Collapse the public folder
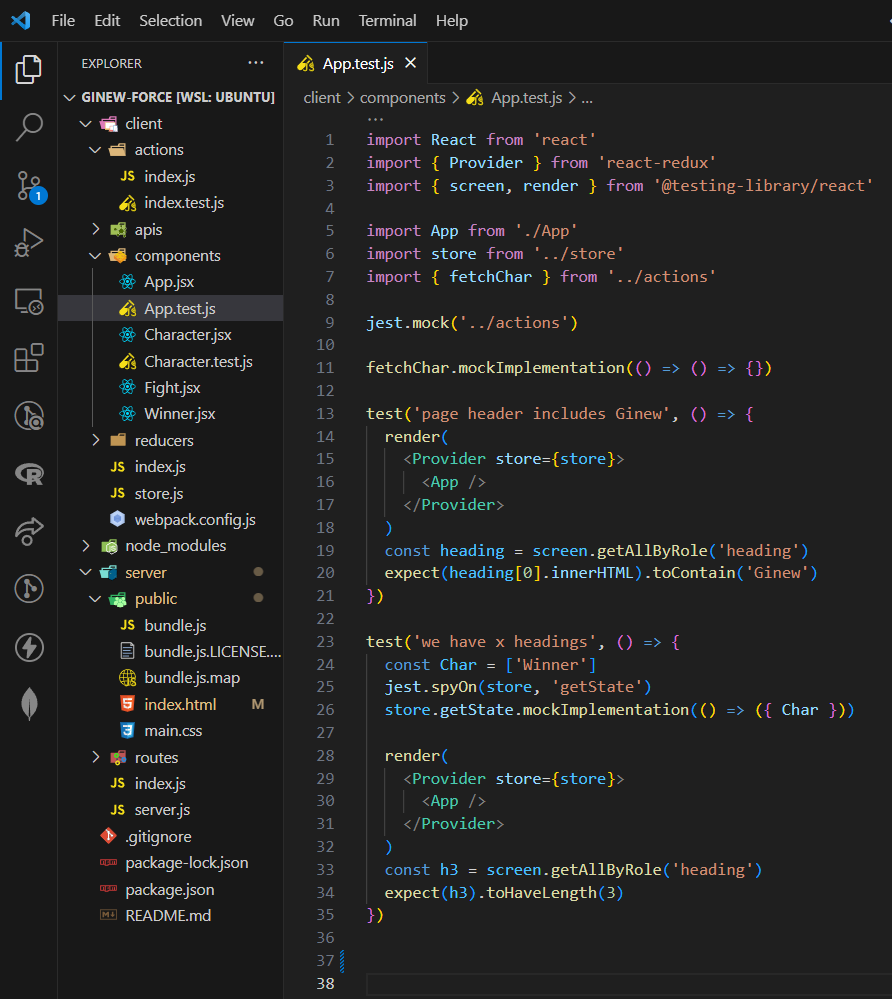Image resolution: width=892 pixels, height=999 pixels. tap(95, 599)
